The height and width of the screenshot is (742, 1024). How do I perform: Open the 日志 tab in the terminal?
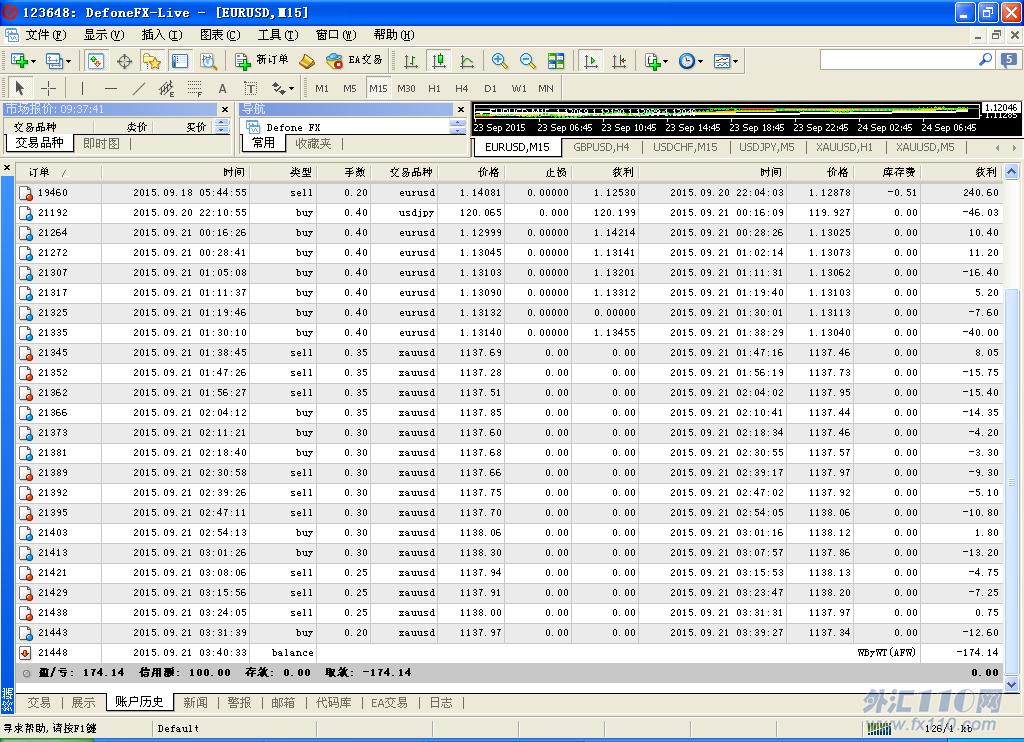point(441,702)
